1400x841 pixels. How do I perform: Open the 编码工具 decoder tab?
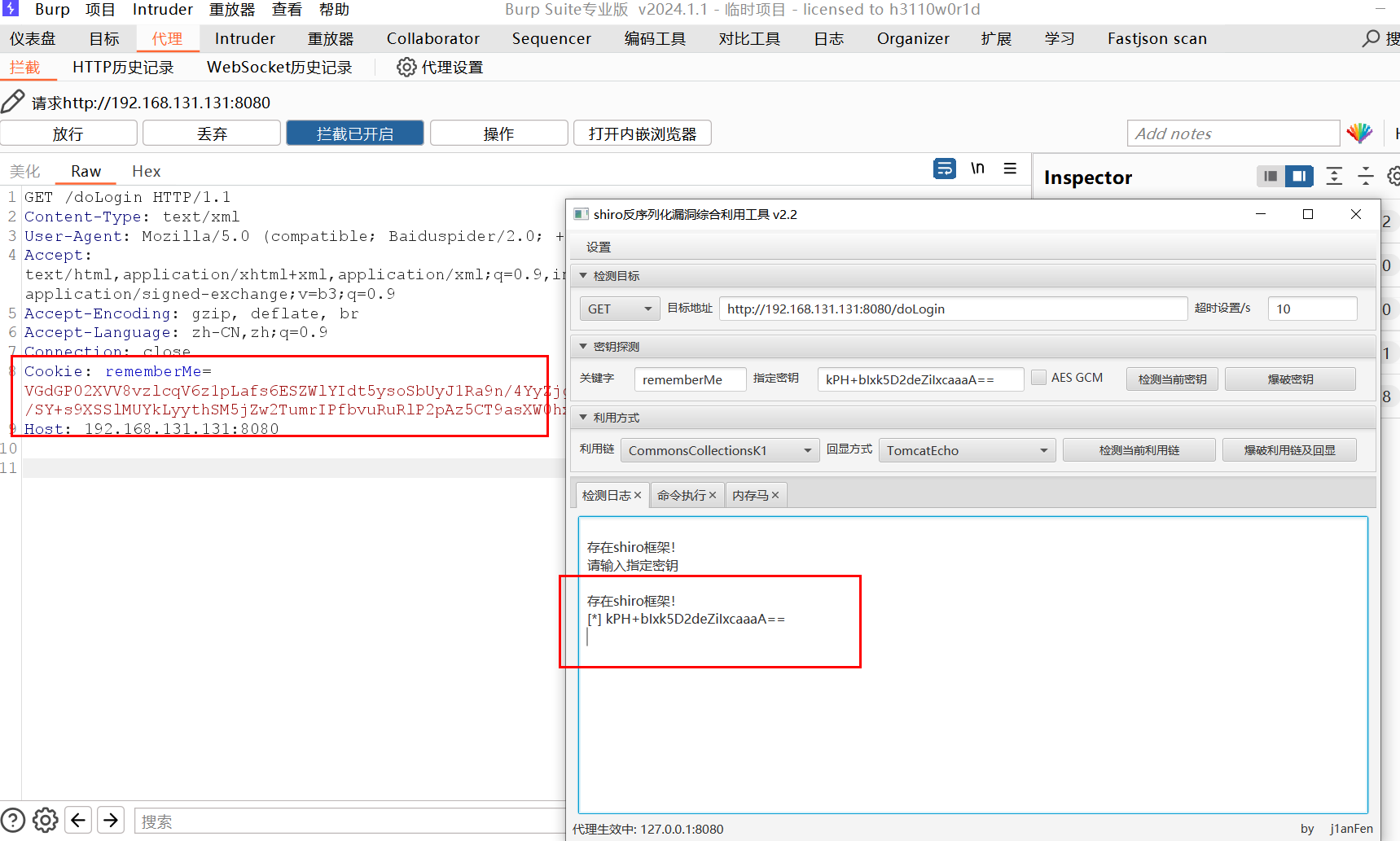(655, 38)
